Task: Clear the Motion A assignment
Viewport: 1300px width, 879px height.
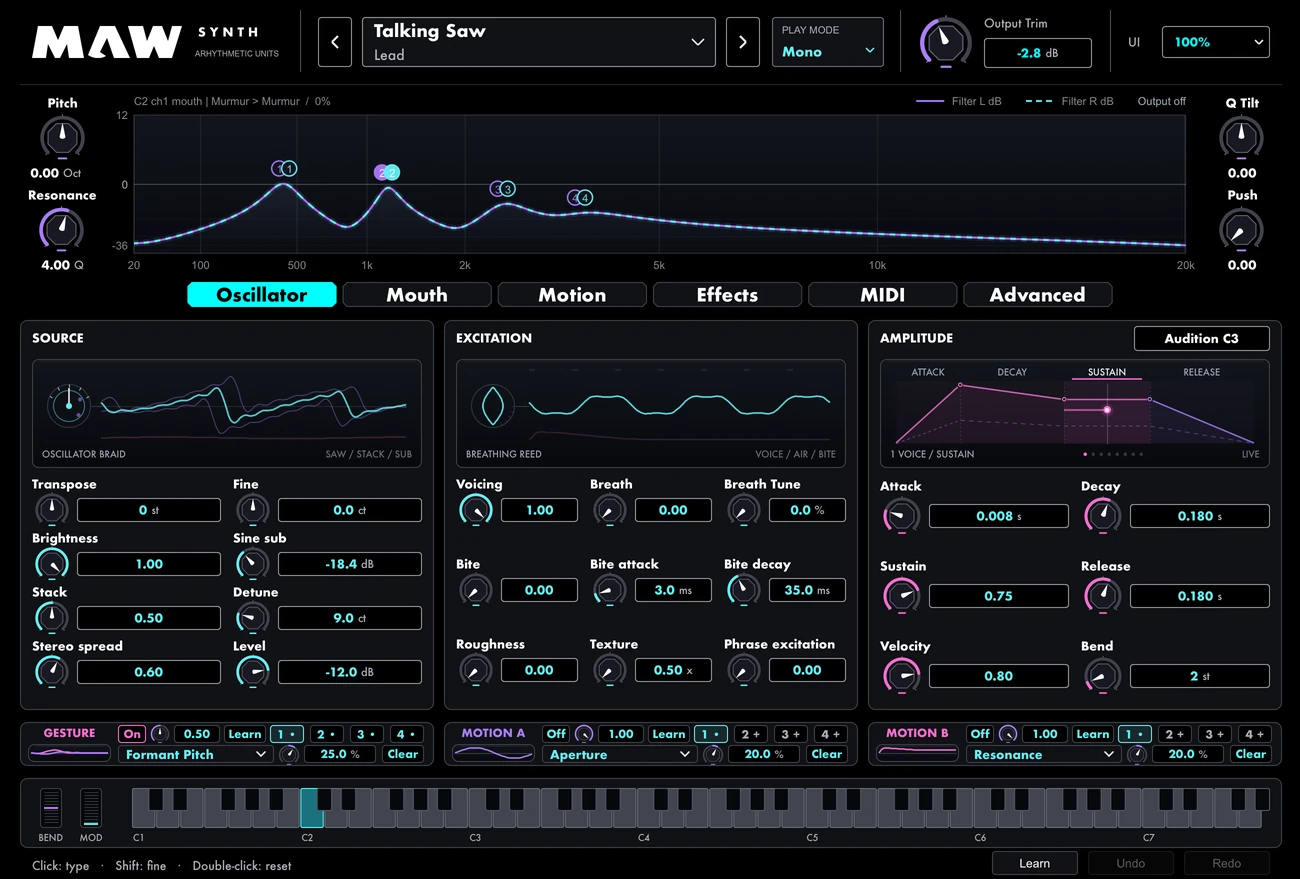Action: tap(826, 755)
